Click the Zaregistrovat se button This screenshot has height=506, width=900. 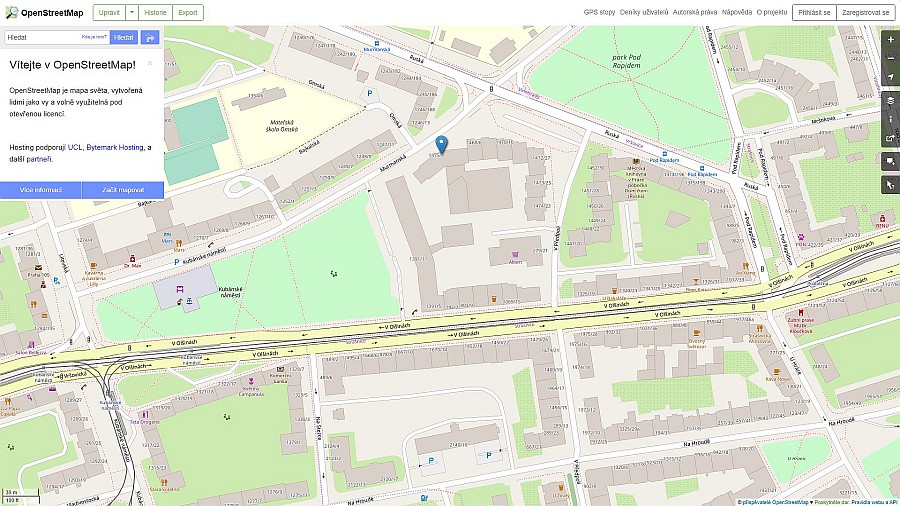point(865,13)
